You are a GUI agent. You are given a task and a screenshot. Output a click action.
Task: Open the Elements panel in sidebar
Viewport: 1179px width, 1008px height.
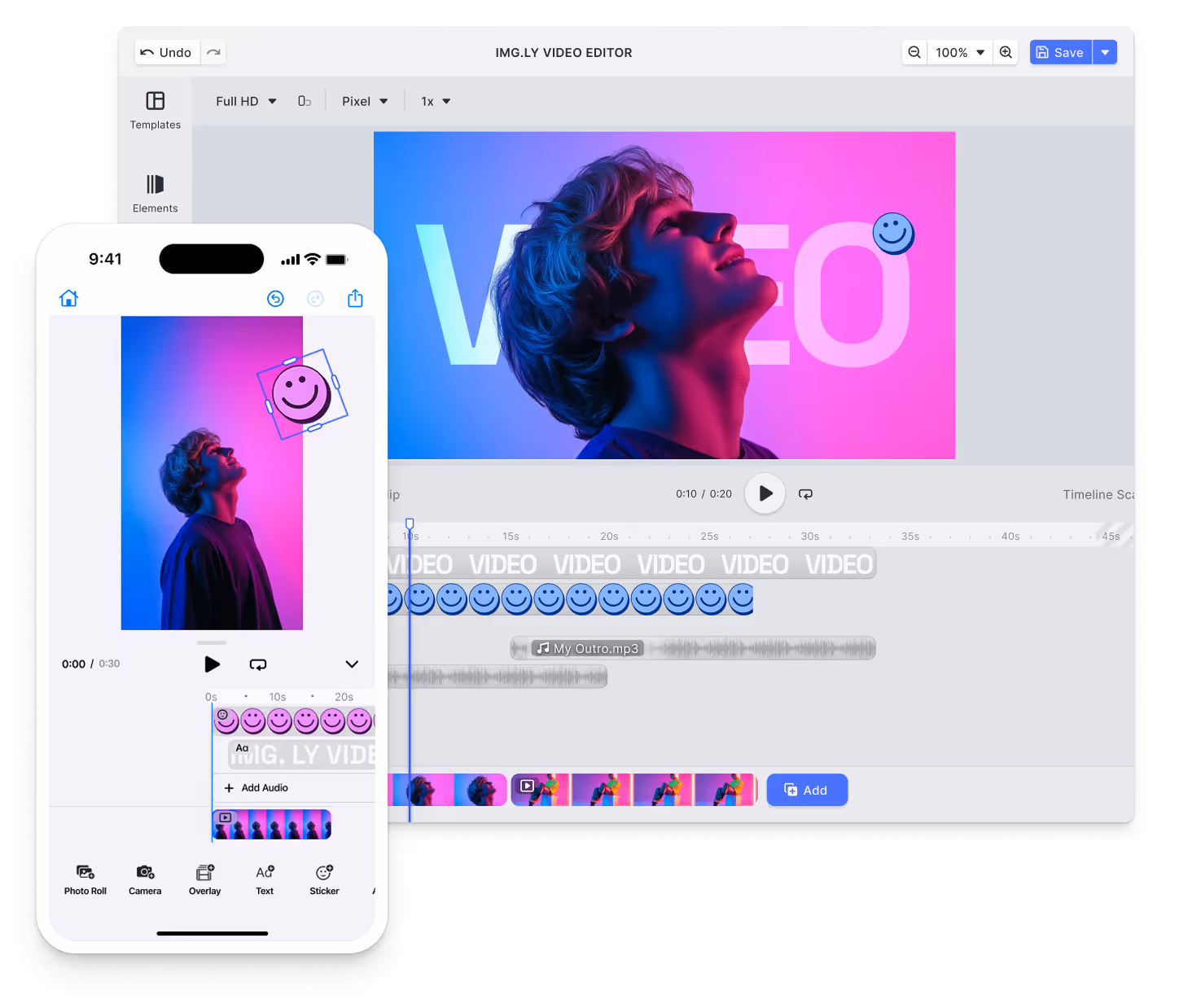point(156,194)
